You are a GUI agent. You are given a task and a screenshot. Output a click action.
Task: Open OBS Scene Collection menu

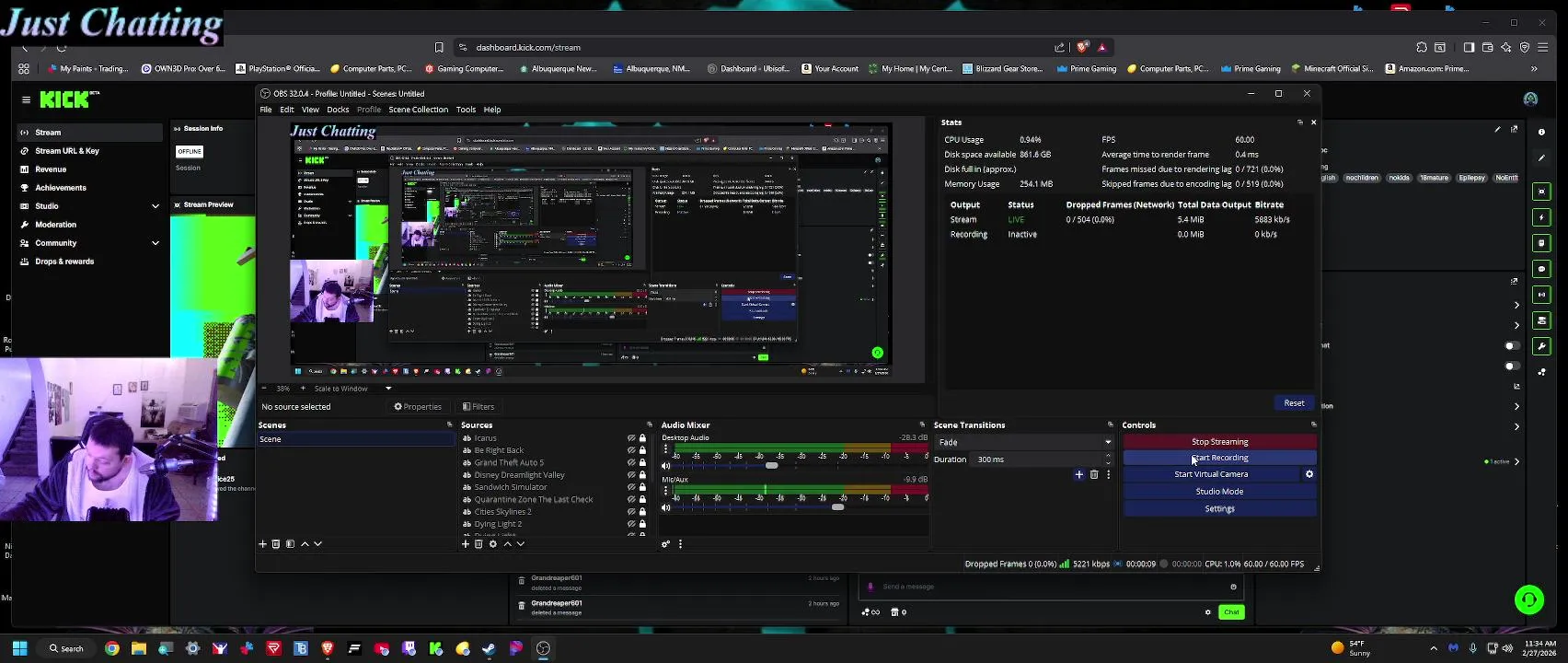[x=418, y=110]
